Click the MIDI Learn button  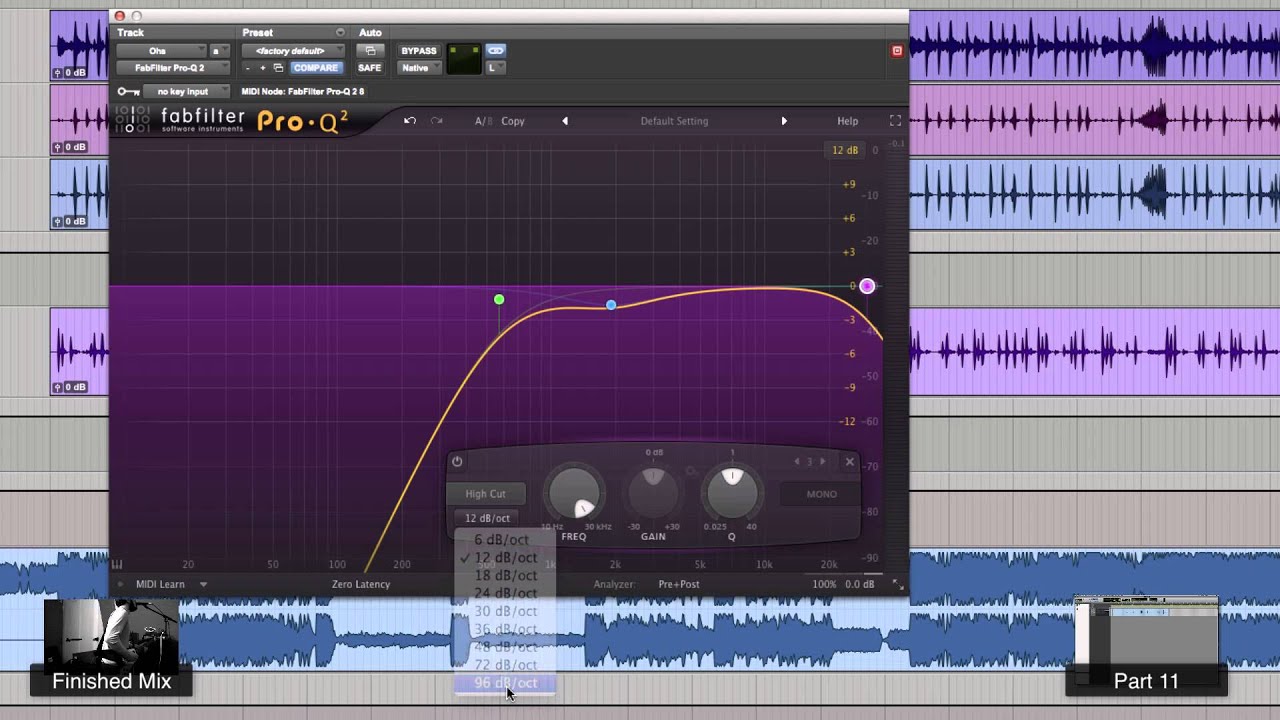(x=160, y=584)
